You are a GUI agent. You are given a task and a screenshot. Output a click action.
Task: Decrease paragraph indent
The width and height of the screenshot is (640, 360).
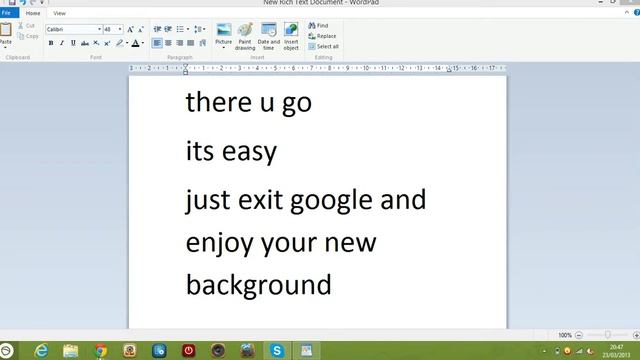pyautogui.click(x=157, y=29)
